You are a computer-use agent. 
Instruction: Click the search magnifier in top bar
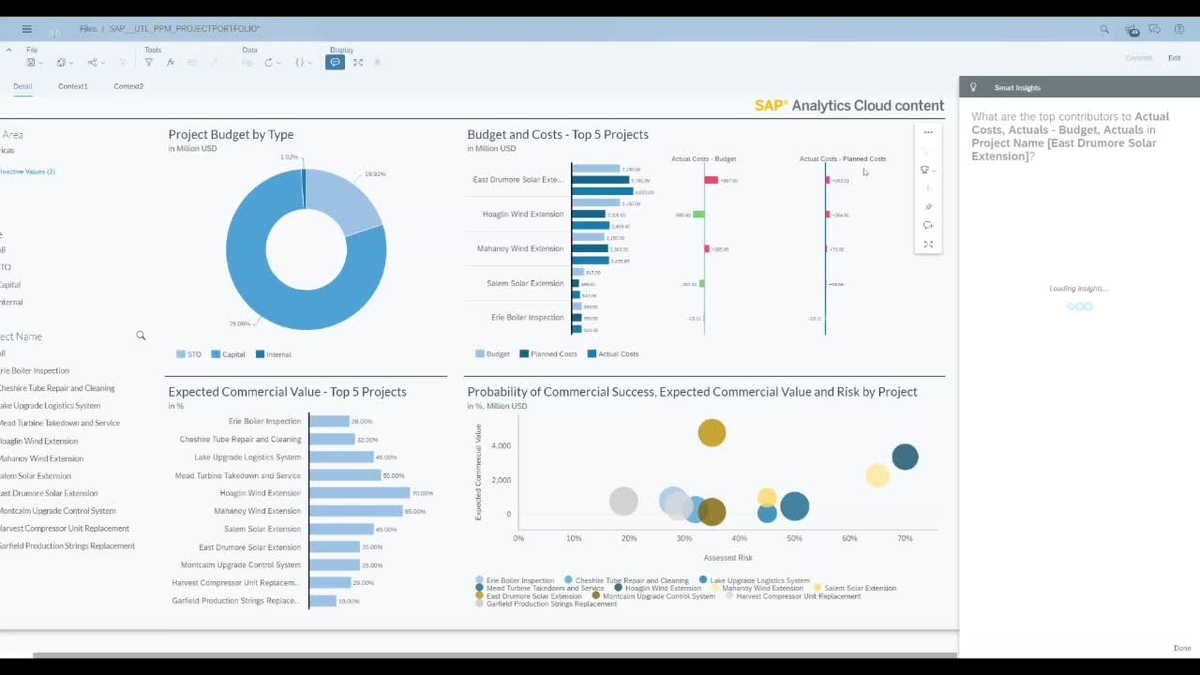pos(1104,30)
